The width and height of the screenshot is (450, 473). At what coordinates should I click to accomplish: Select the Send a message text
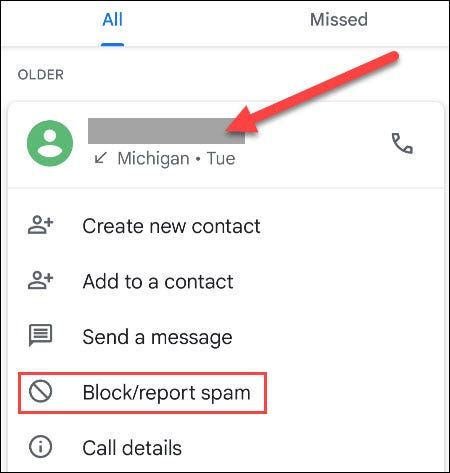pyautogui.click(x=157, y=337)
